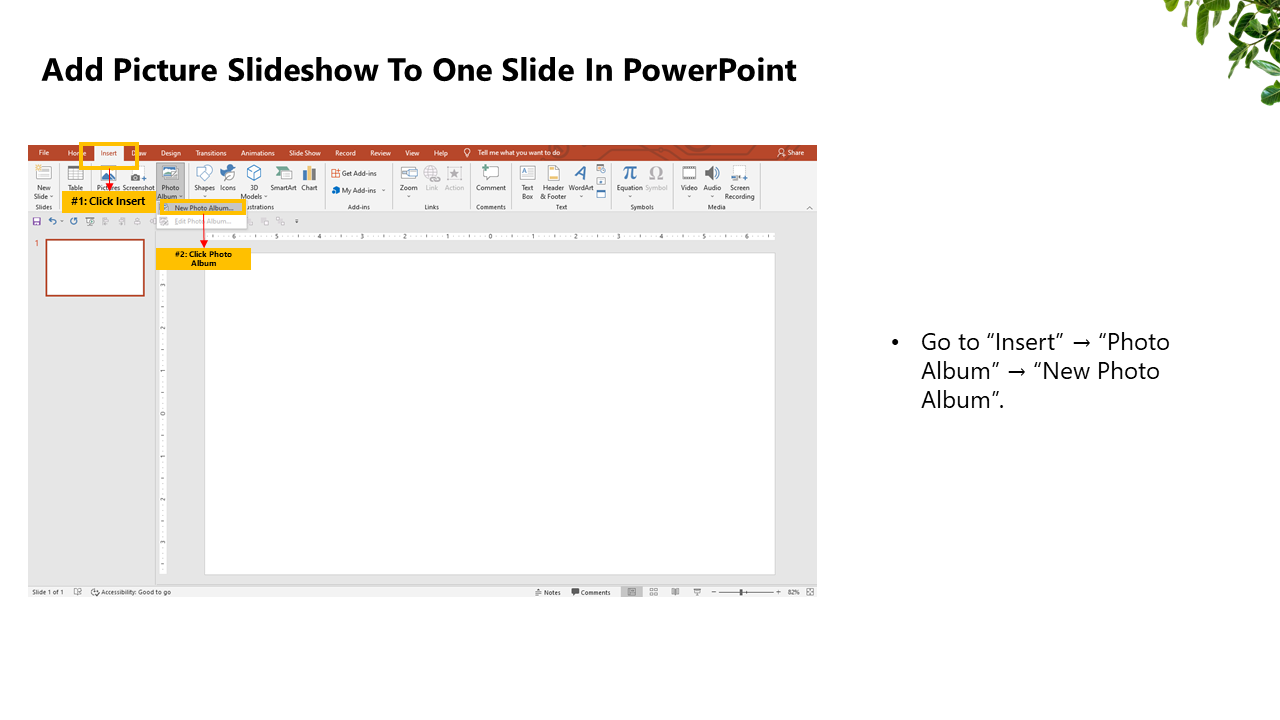Open the Undo history dropdown arrow
This screenshot has width=1280, height=720.
pos(61,221)
